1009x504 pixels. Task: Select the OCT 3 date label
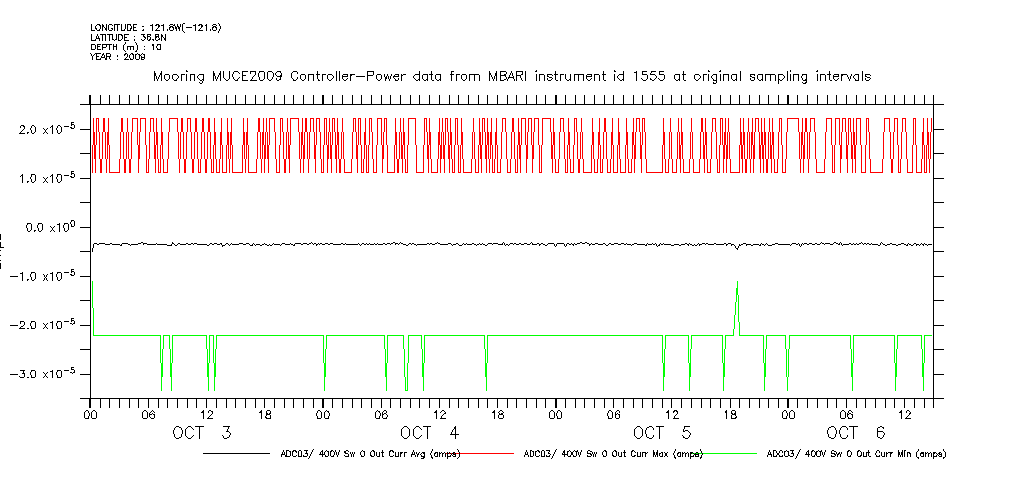click(202, 432)
